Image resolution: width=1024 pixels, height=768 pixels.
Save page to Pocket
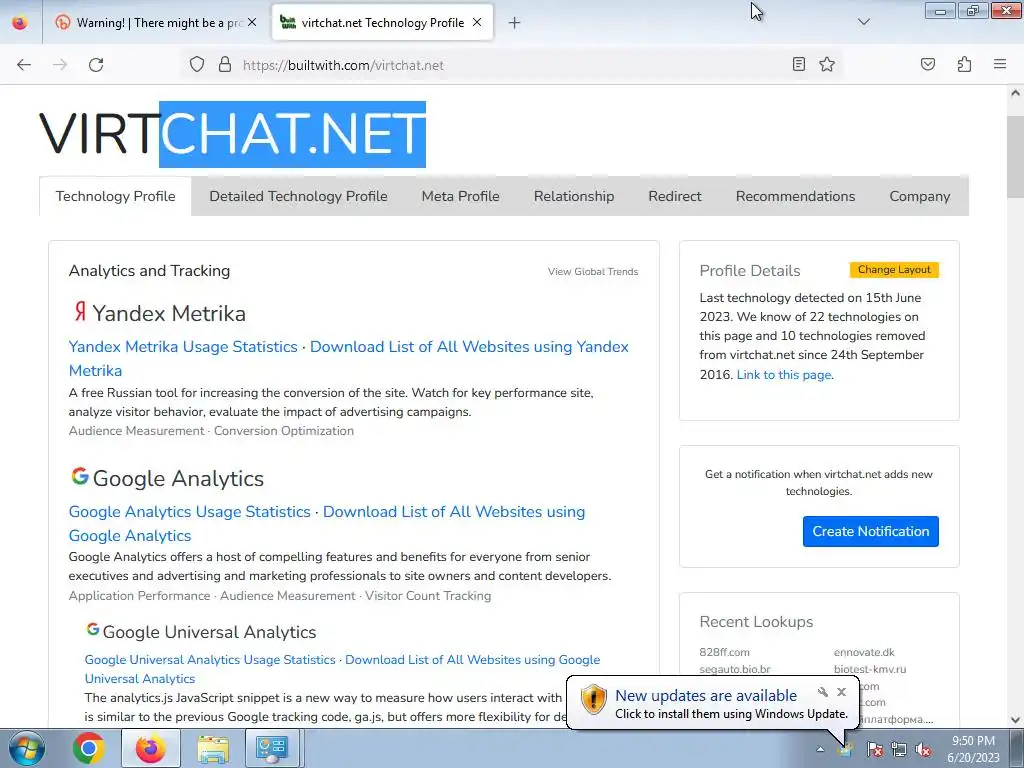[x=928, y=64]
